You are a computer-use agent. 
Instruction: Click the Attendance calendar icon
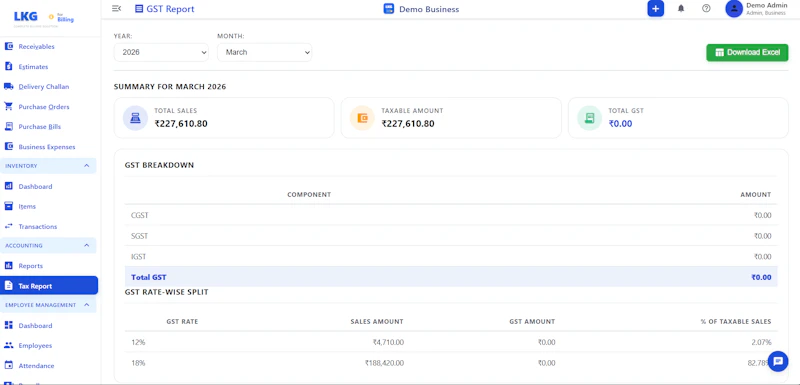9,365
